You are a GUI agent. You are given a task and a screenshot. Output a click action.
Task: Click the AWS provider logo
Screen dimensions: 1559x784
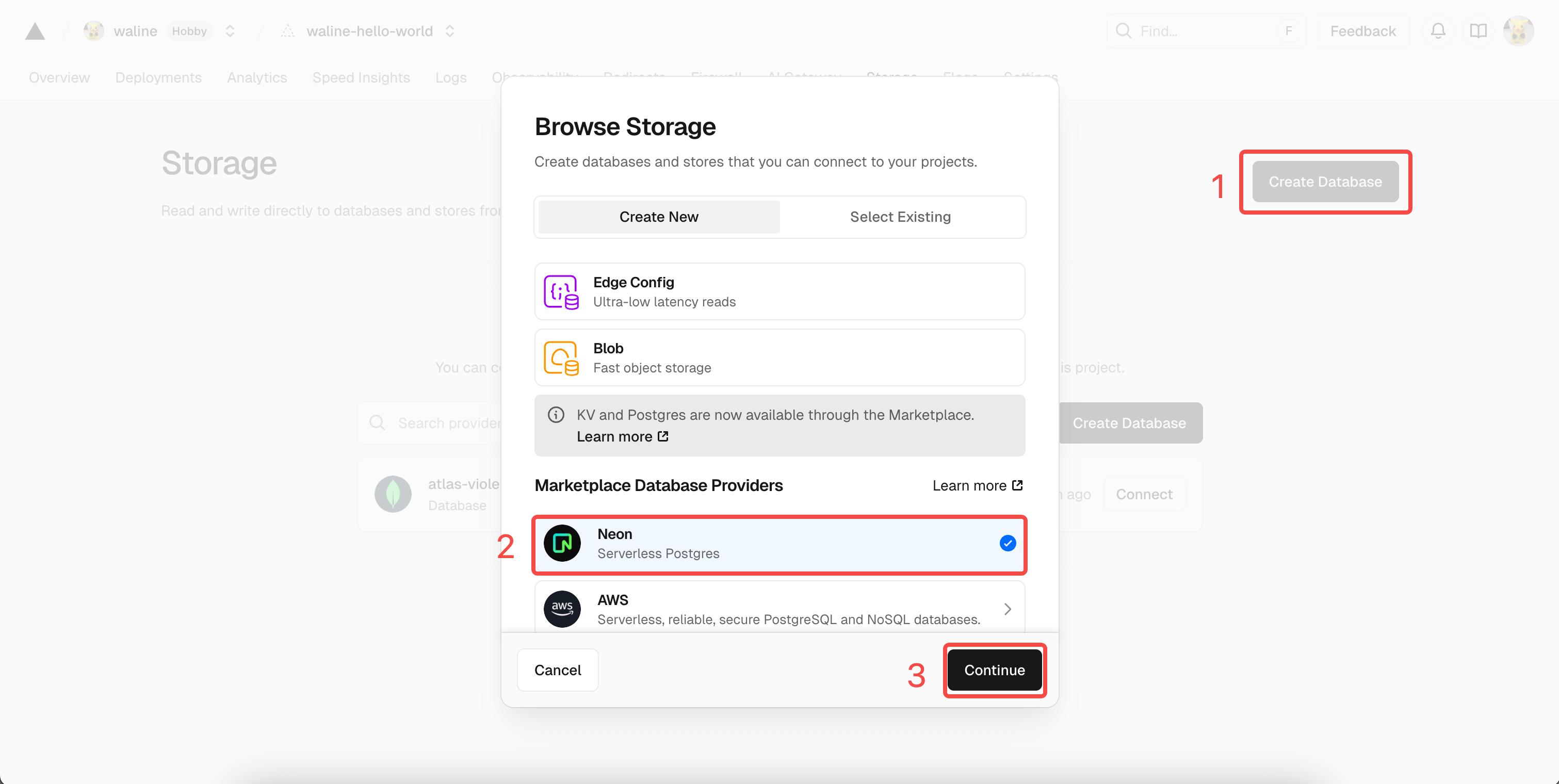[x=562, y=609]
